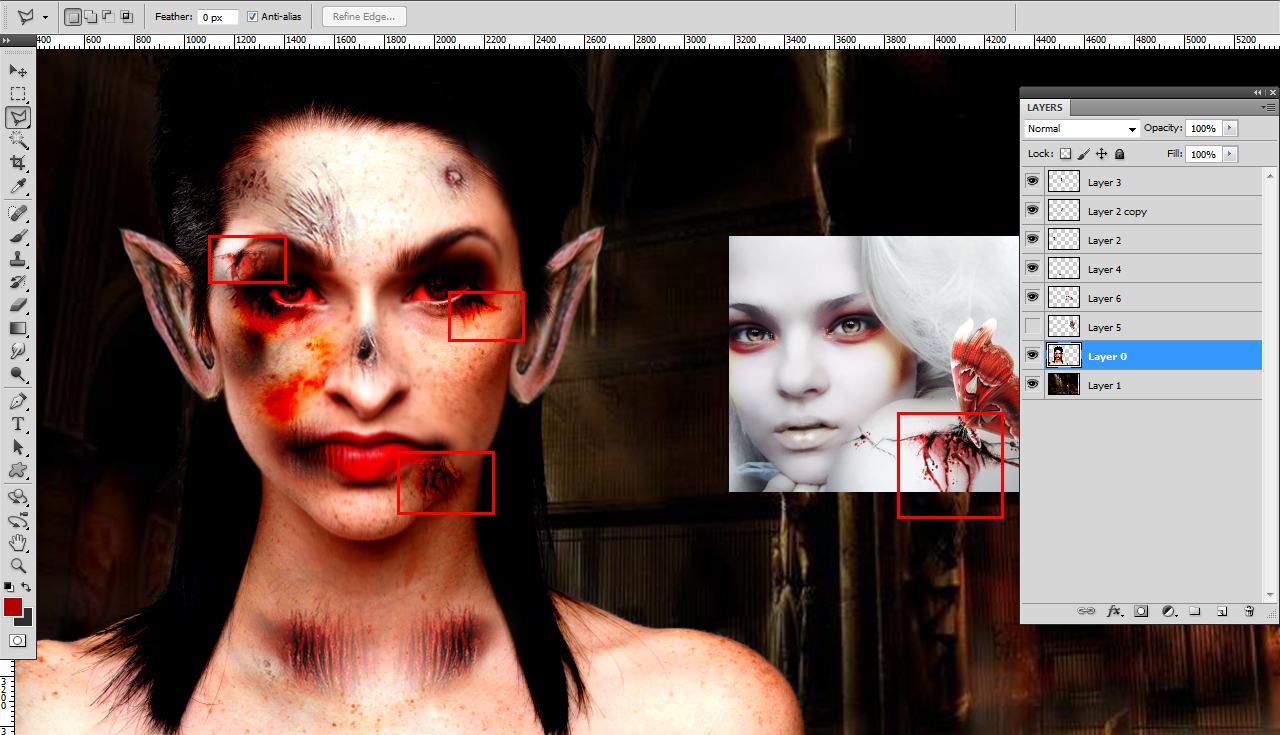
Task: Select the Healing Brush tool
Action: 18,213
